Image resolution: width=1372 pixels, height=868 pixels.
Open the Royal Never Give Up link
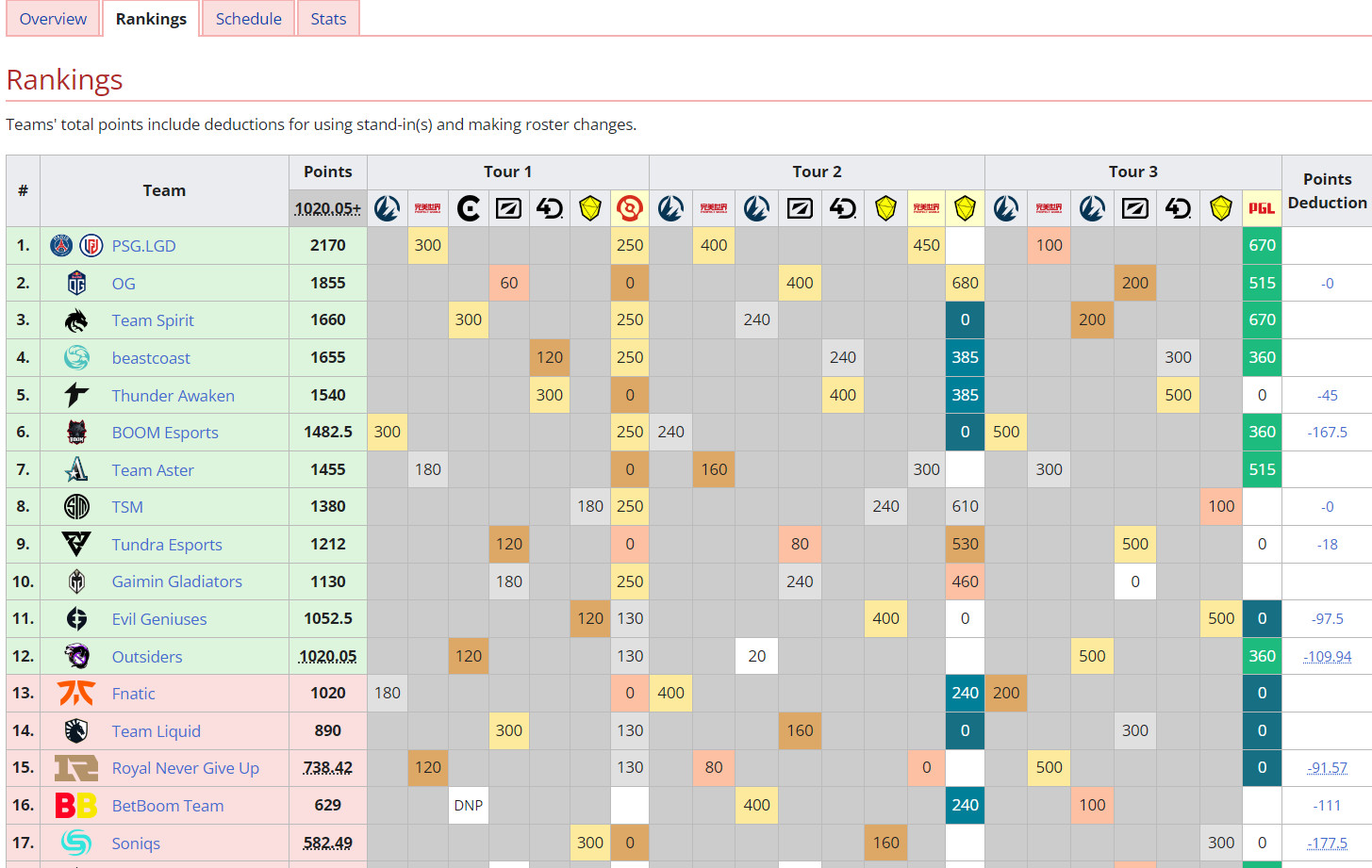[x=186, y=768]
